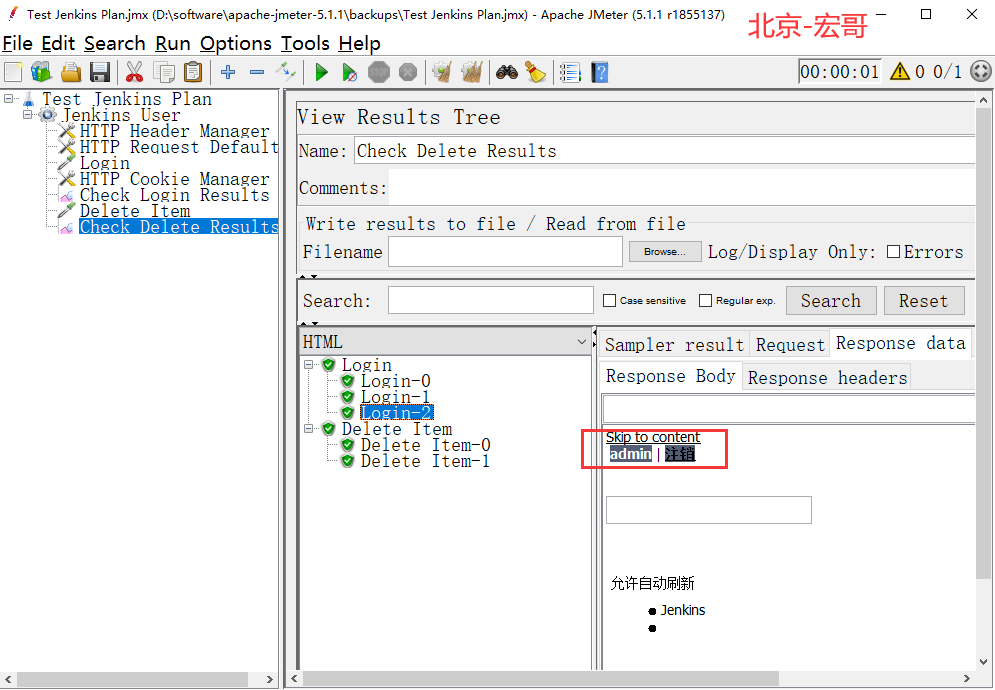Click the warning triangle log indicator
Image resolution: width=995 pixels, height=690 pixels.
(900, 71)
